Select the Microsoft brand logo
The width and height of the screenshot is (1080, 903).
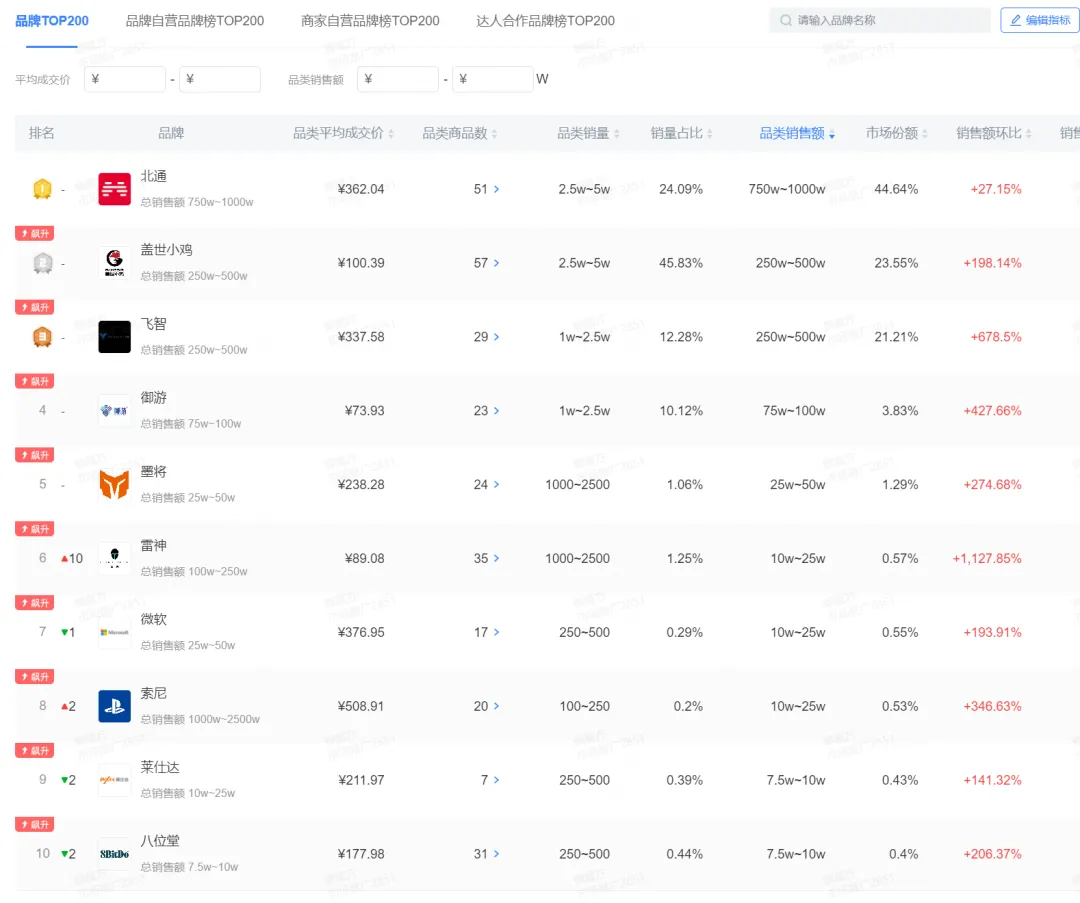coord(115,632)
